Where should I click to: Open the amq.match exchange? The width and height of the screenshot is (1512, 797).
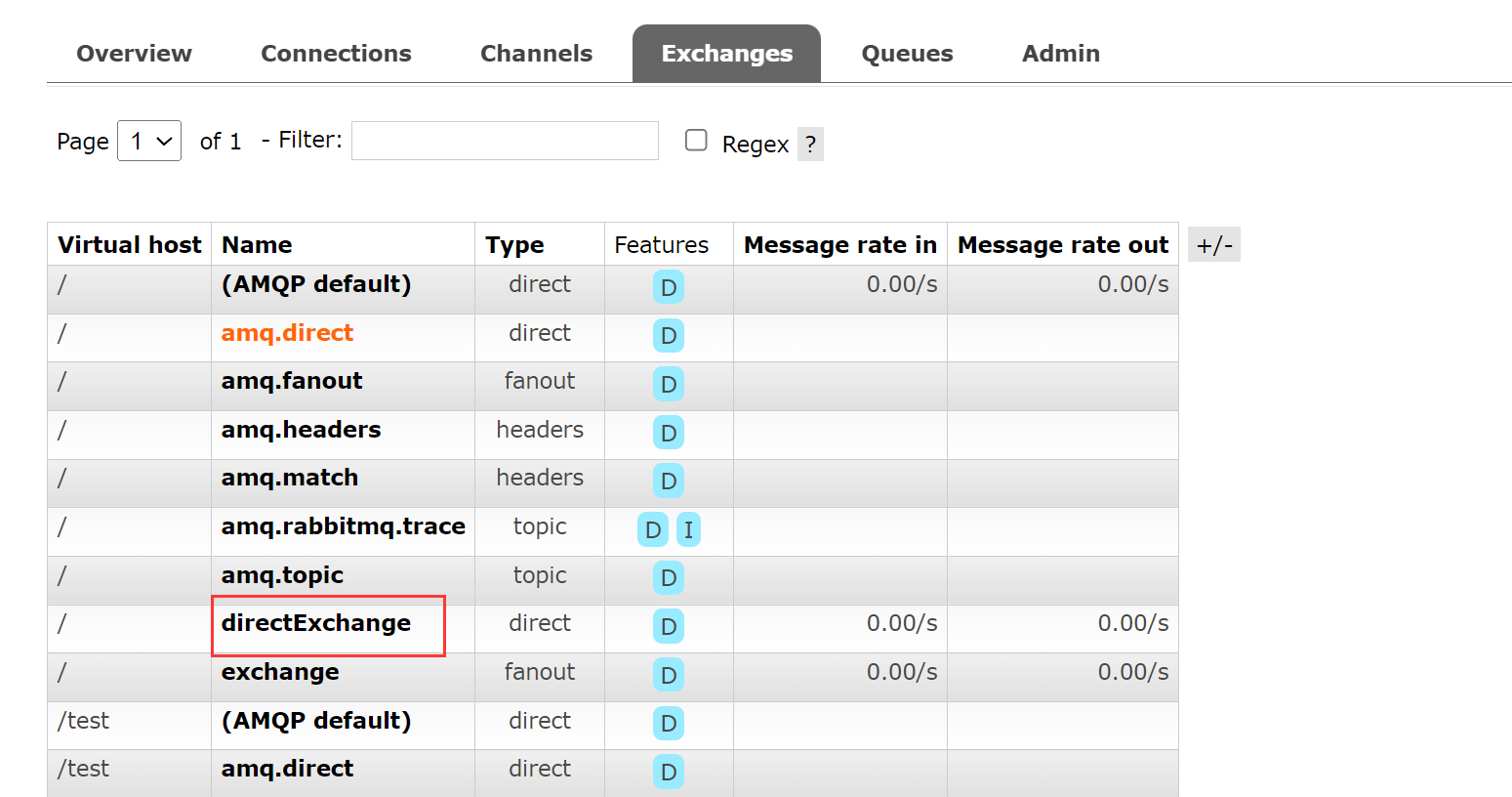click(x=290, y=478)
